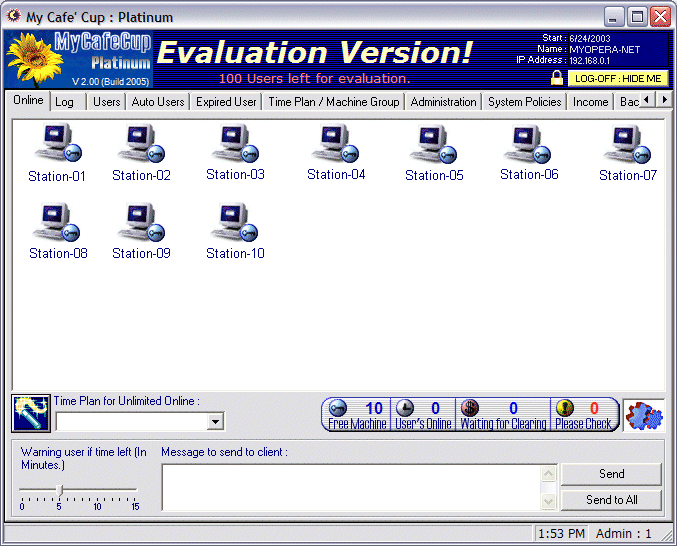Click the MYOPERA-NET name text
The image size is (677, 546).
604,50
